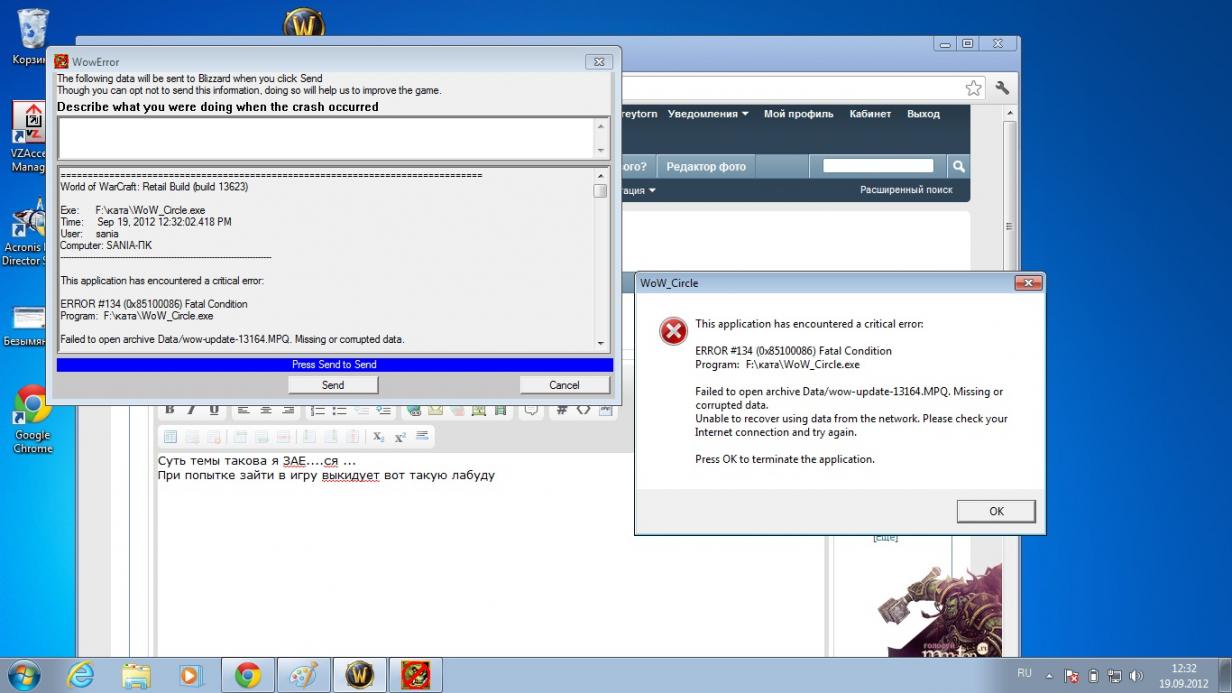Click the Cancel button in WowError

tap(564, 385)
